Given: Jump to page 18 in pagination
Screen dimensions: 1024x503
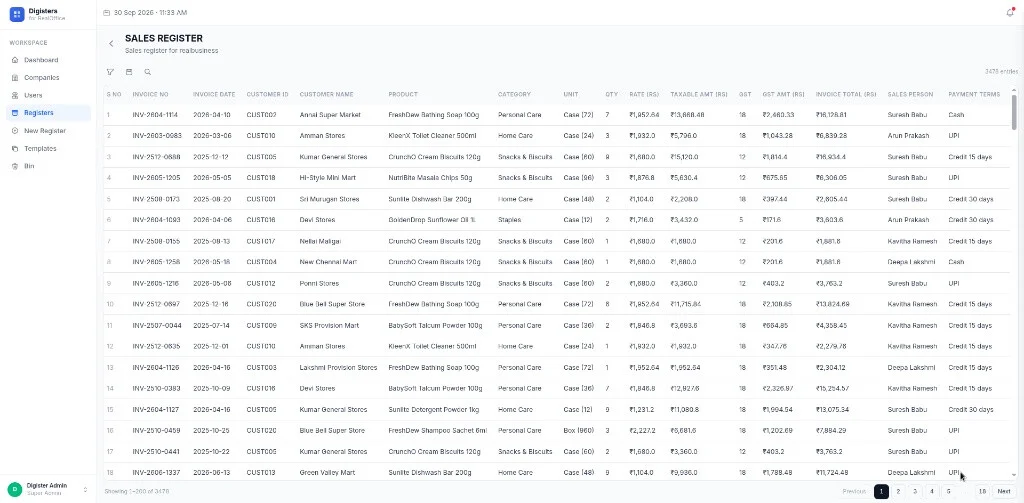Looking at the screenshot, I should (982, 491).
